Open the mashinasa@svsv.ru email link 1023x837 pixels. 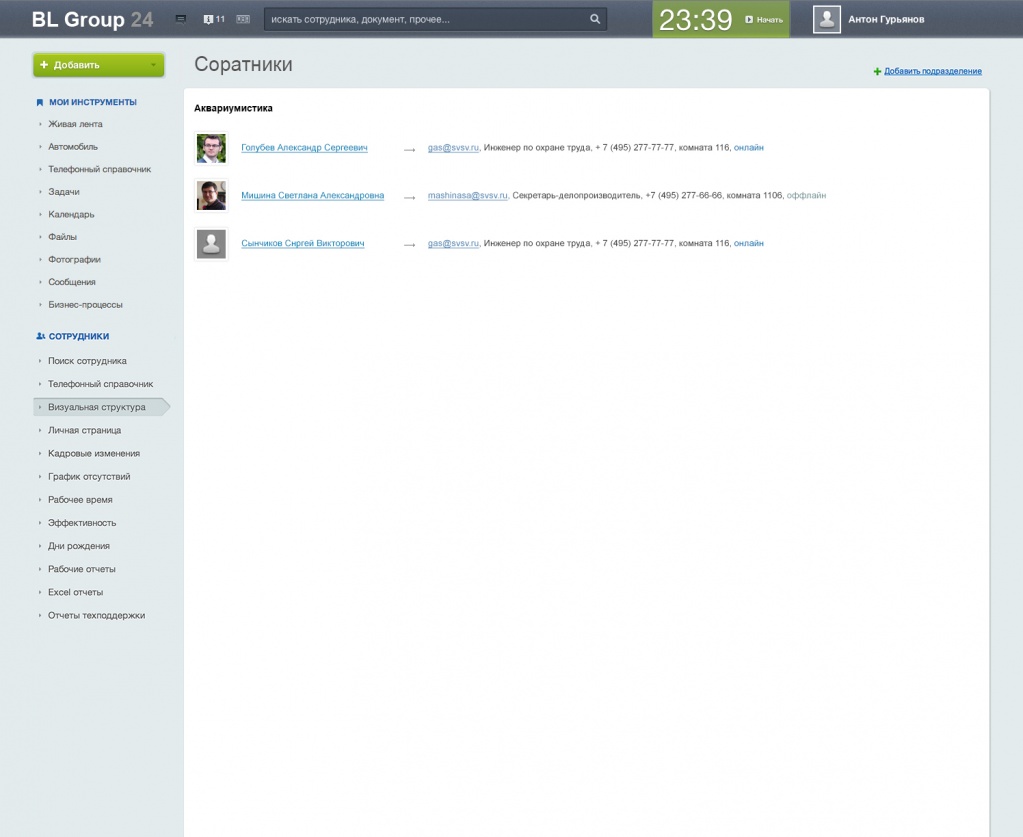pyautogui.click(x=467, y=196)
